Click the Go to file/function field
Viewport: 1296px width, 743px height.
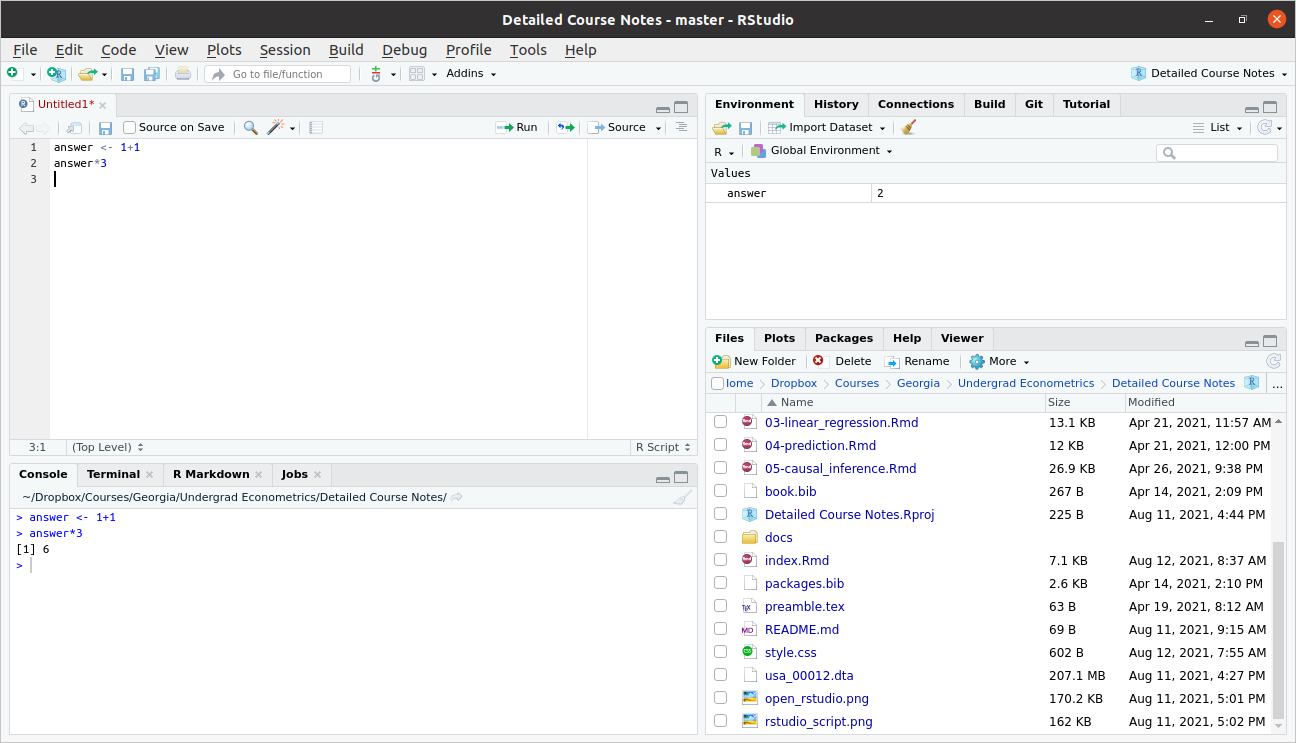[278, 74]
